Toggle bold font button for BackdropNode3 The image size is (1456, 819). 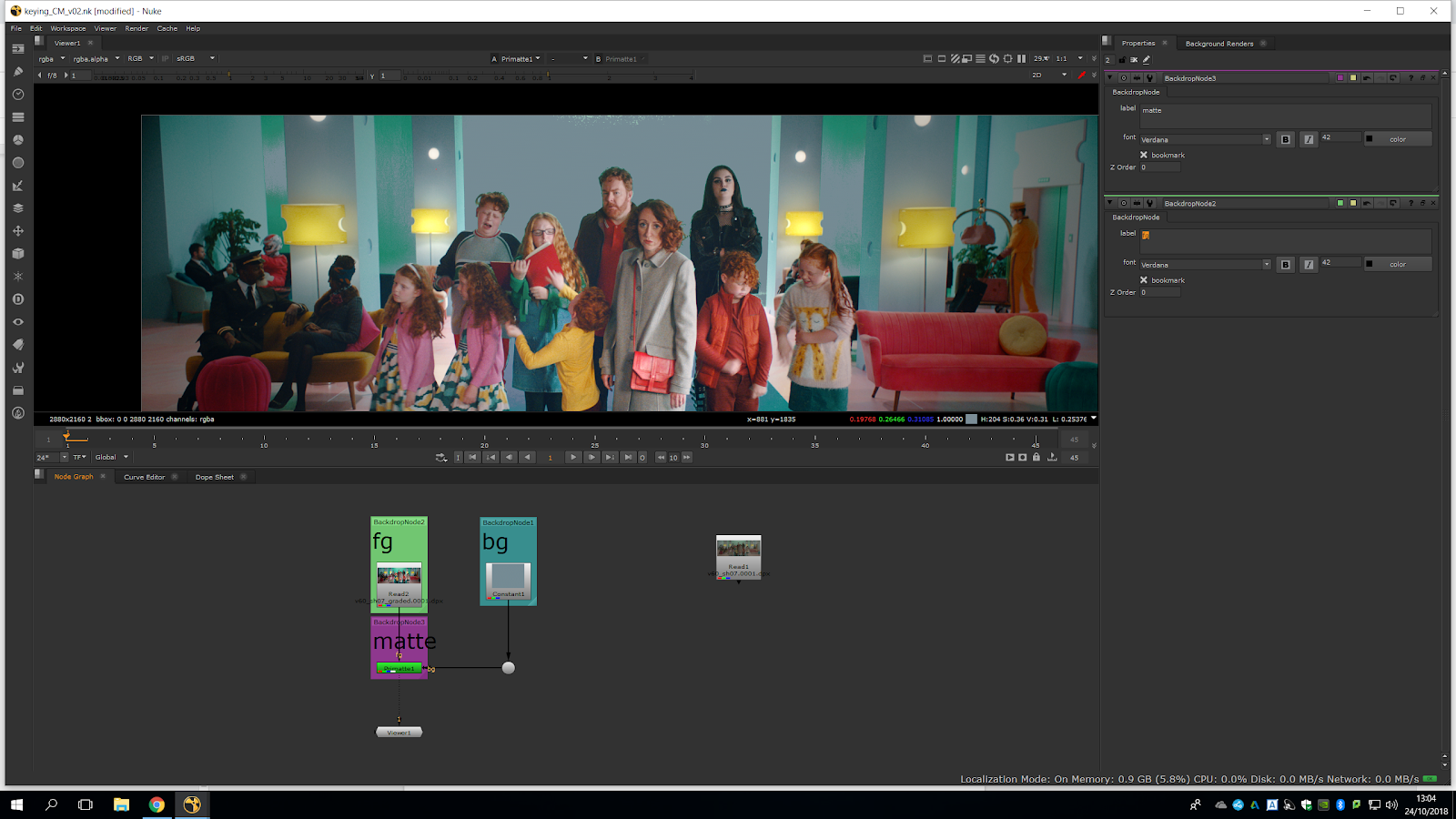(x=1285, y=139)
